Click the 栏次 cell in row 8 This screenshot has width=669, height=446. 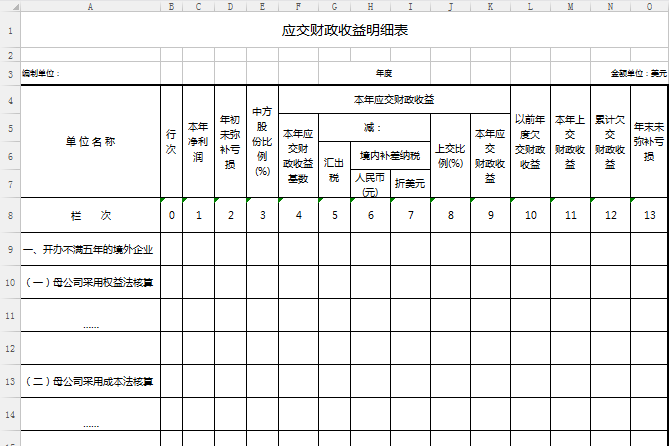point(90,215)
